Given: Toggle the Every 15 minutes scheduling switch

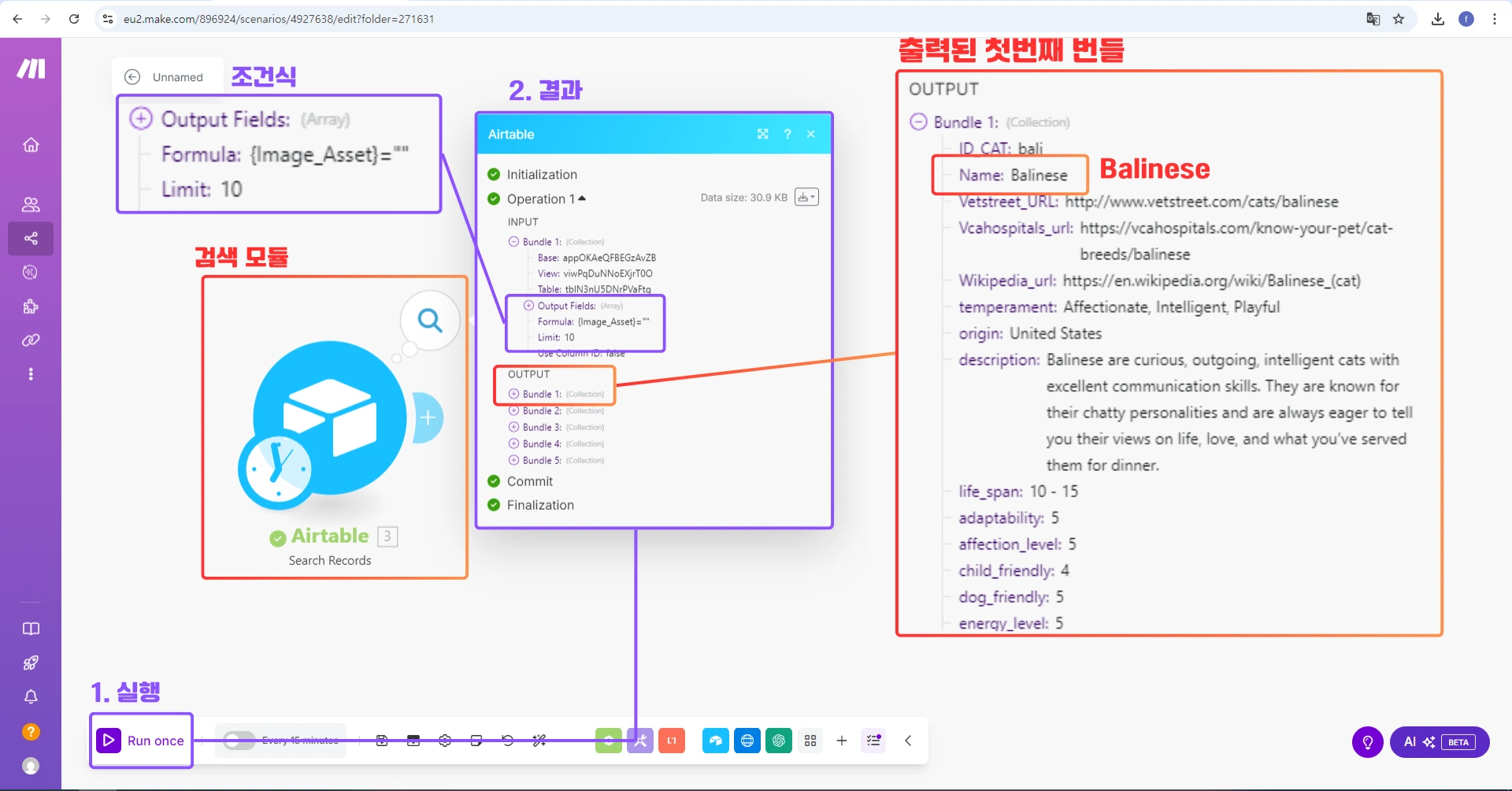Looking at the screenshot, I should (239, 741).
